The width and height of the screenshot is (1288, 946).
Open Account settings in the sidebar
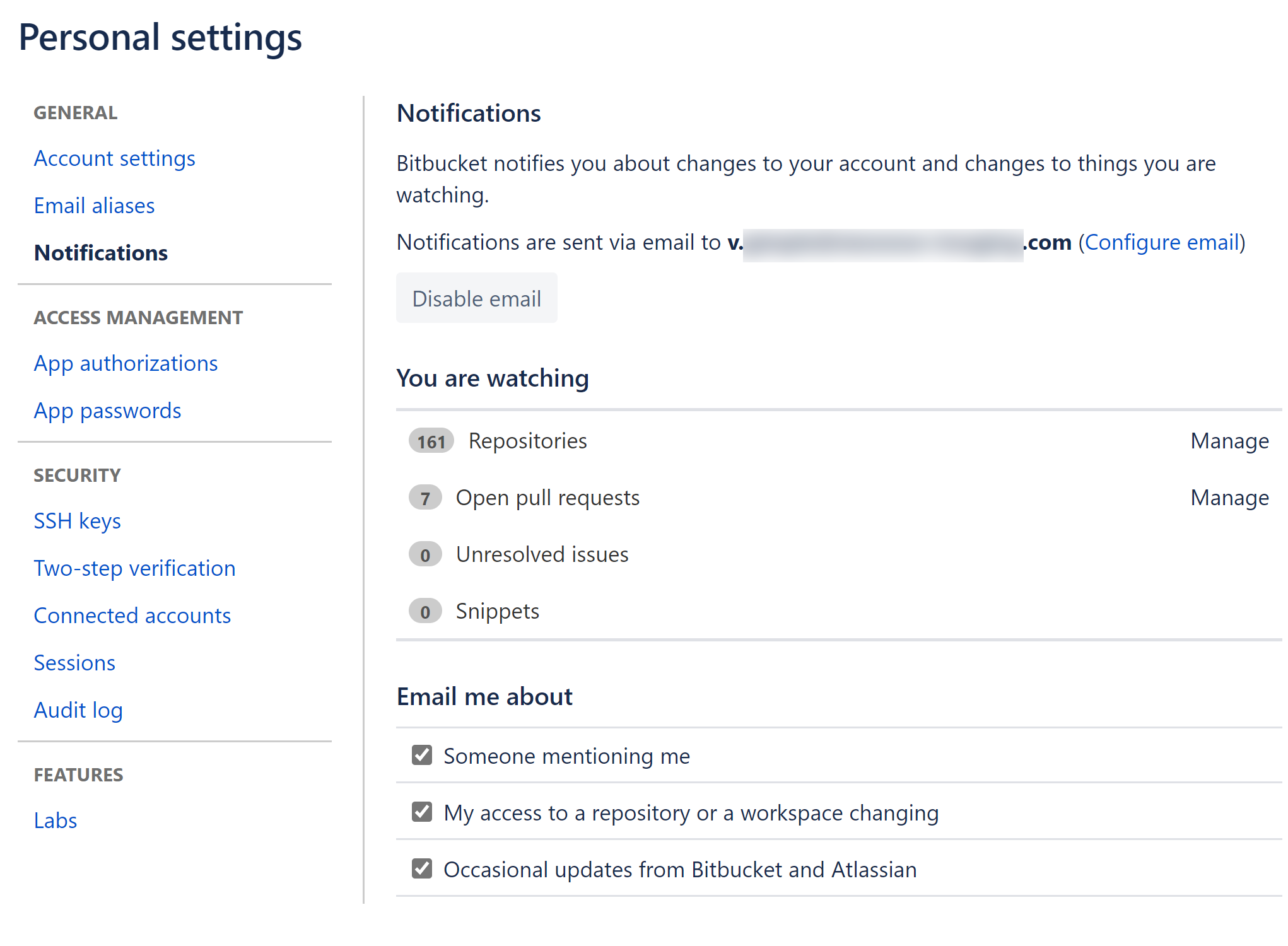click(114, 158)
